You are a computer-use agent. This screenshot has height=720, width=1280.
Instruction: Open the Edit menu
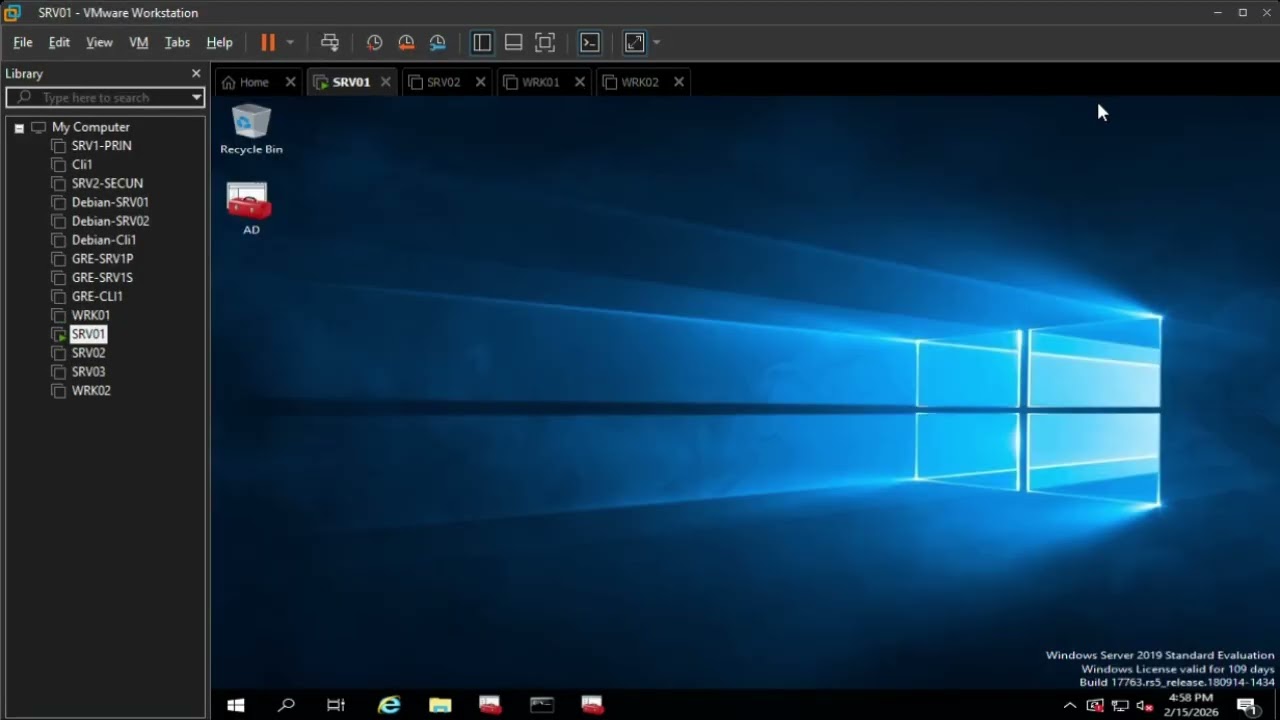pyautogui.click(x=60, y=43)
